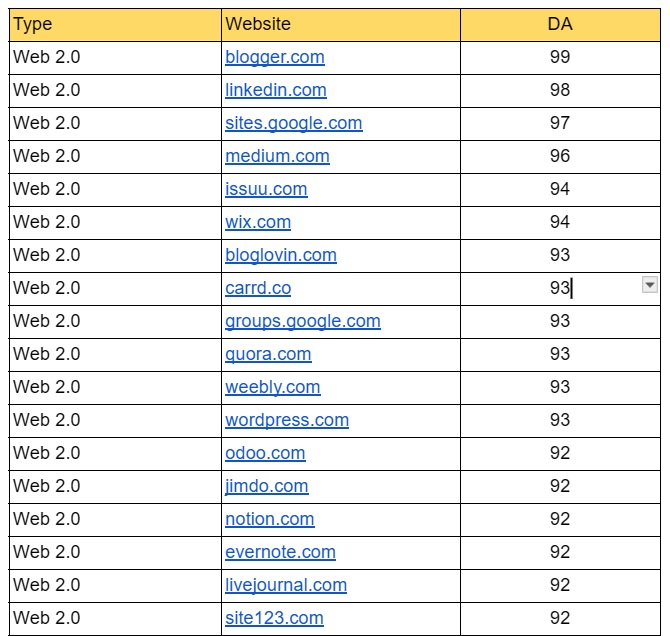
Task: Click the quora.com hyperlink
Action: tap(268, 354)
